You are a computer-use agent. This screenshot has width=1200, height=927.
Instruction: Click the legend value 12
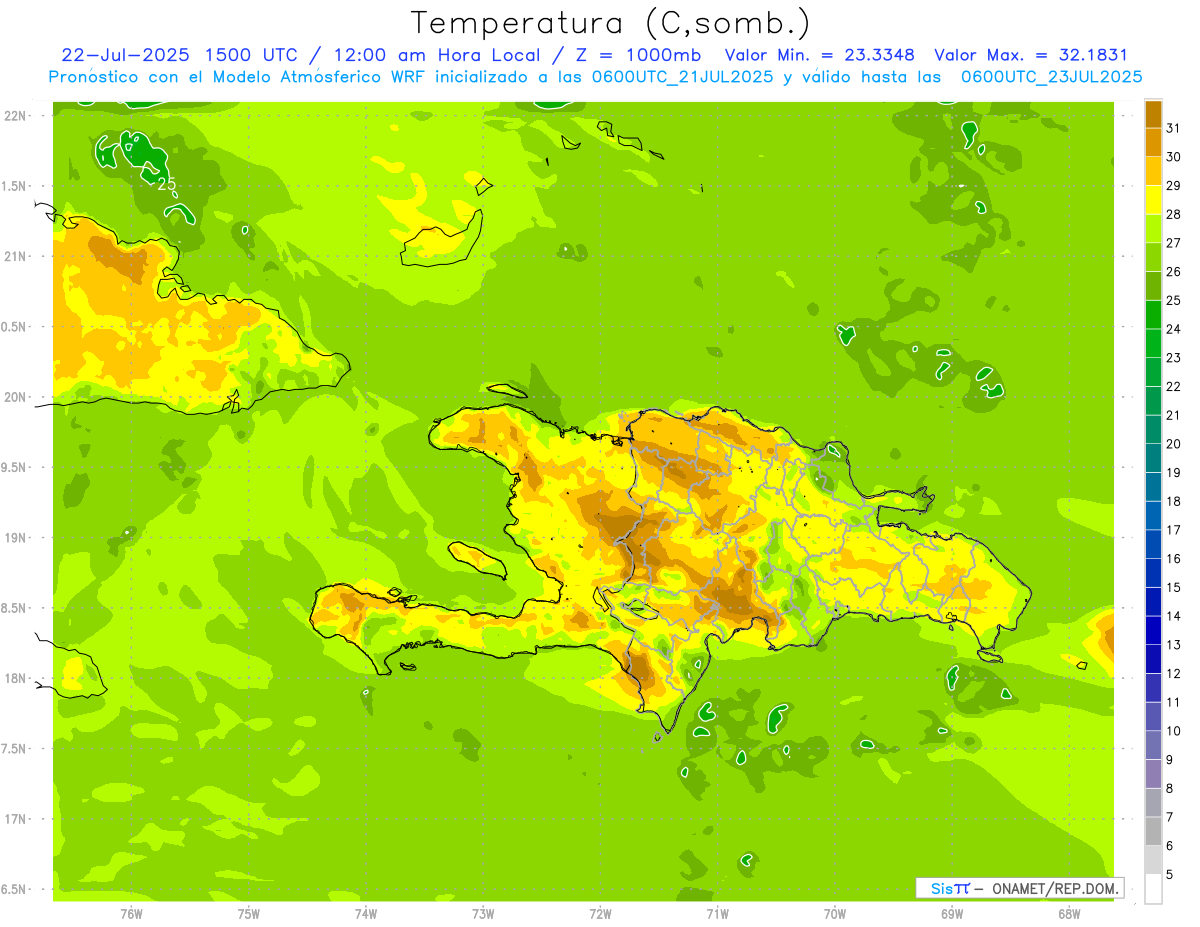tap(1173, 674)
